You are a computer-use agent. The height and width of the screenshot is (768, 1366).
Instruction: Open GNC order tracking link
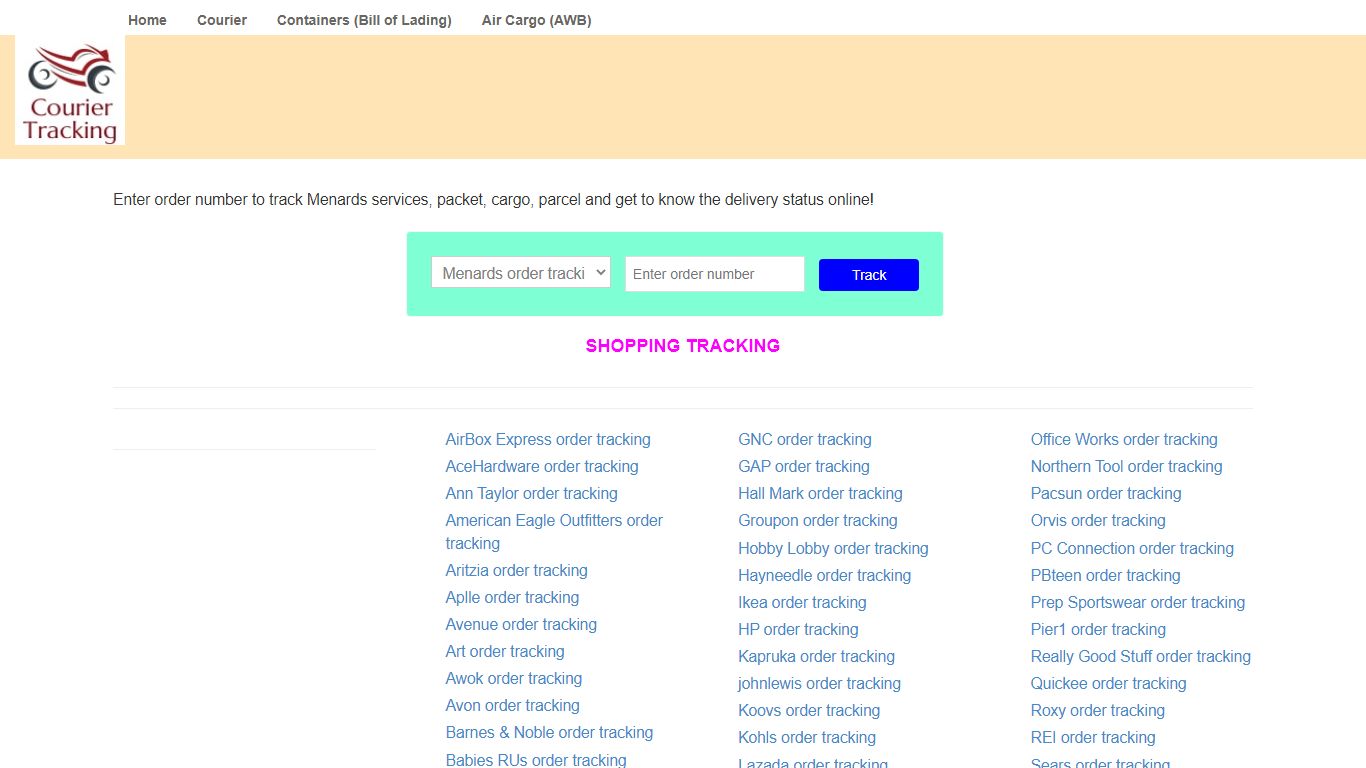click(805, 439)
